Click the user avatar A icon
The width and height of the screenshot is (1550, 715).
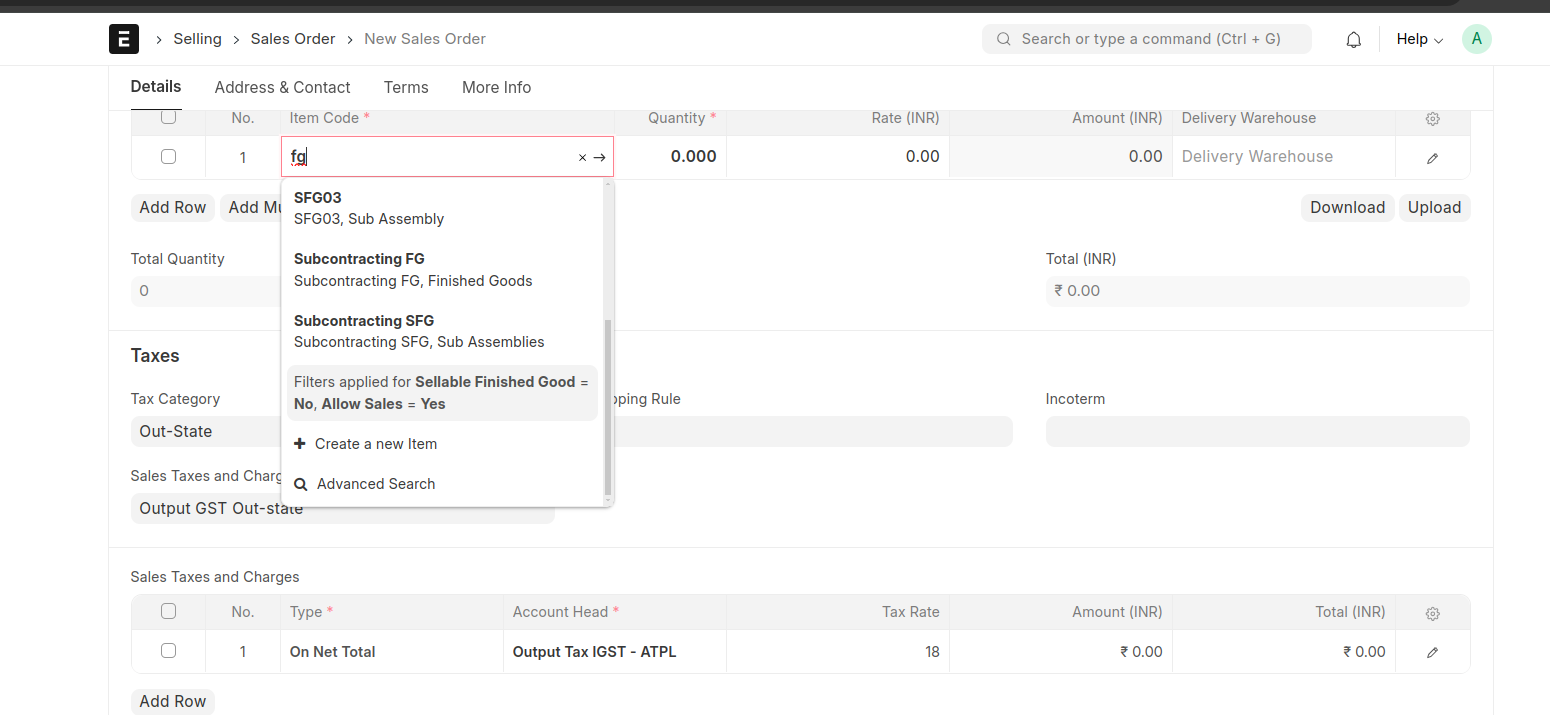point(1476,39)
